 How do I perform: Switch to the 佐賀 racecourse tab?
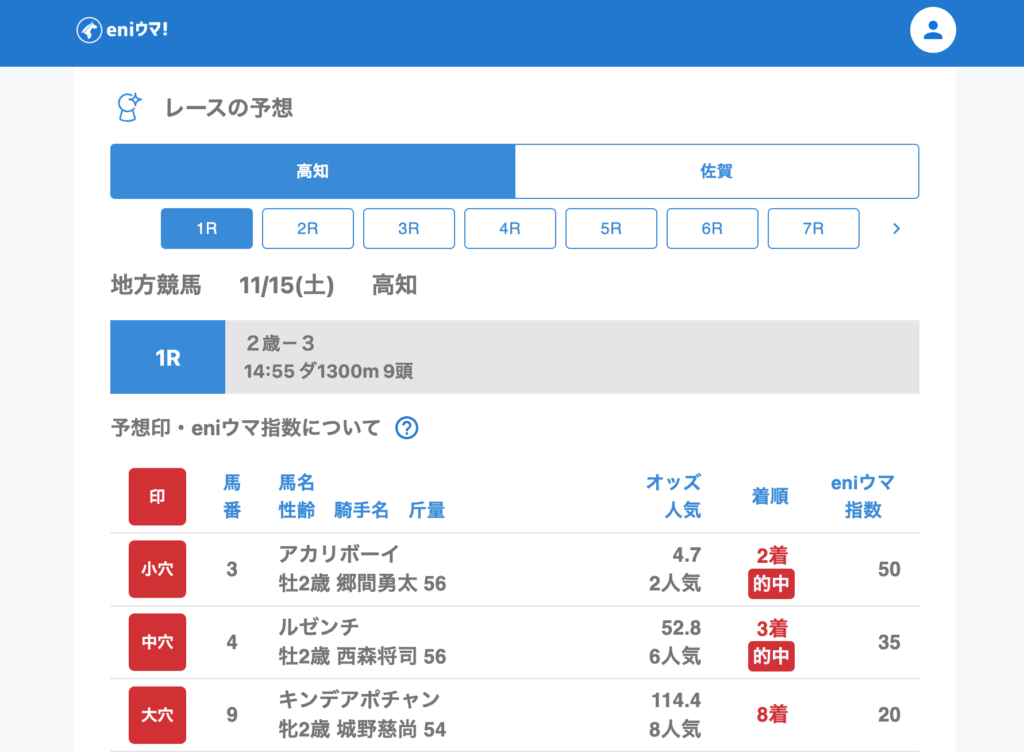pyautogui.click(x=716, y=171)
